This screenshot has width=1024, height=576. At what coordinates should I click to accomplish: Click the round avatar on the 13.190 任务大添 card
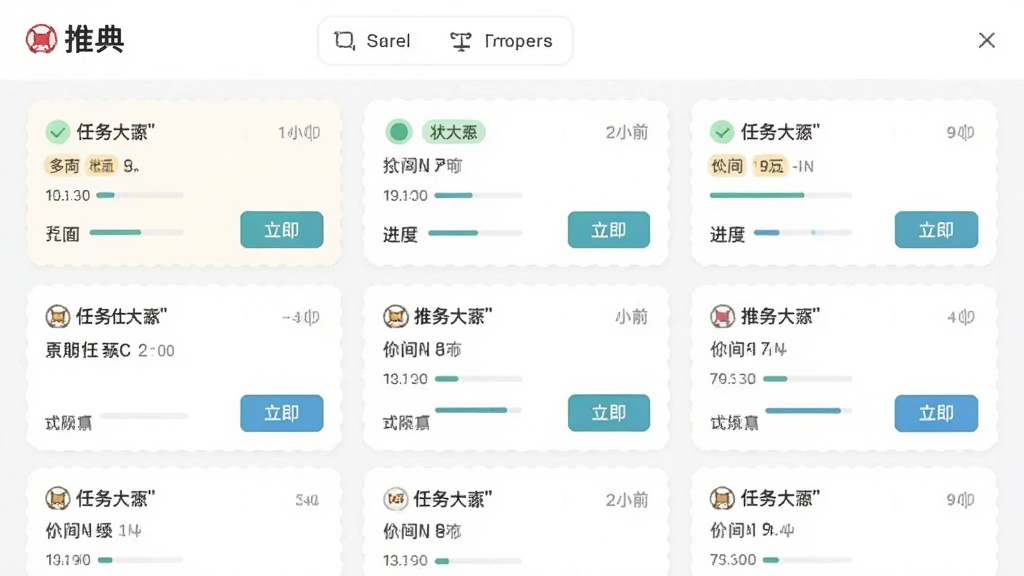coord(395,499)
